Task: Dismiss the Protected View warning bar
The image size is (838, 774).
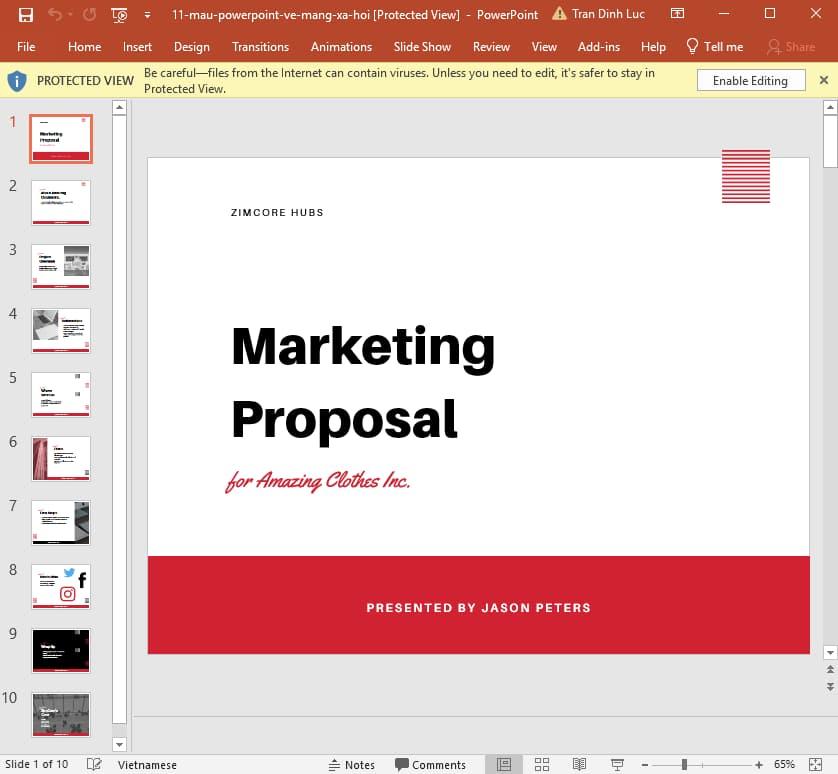Action: pos(824,79)
